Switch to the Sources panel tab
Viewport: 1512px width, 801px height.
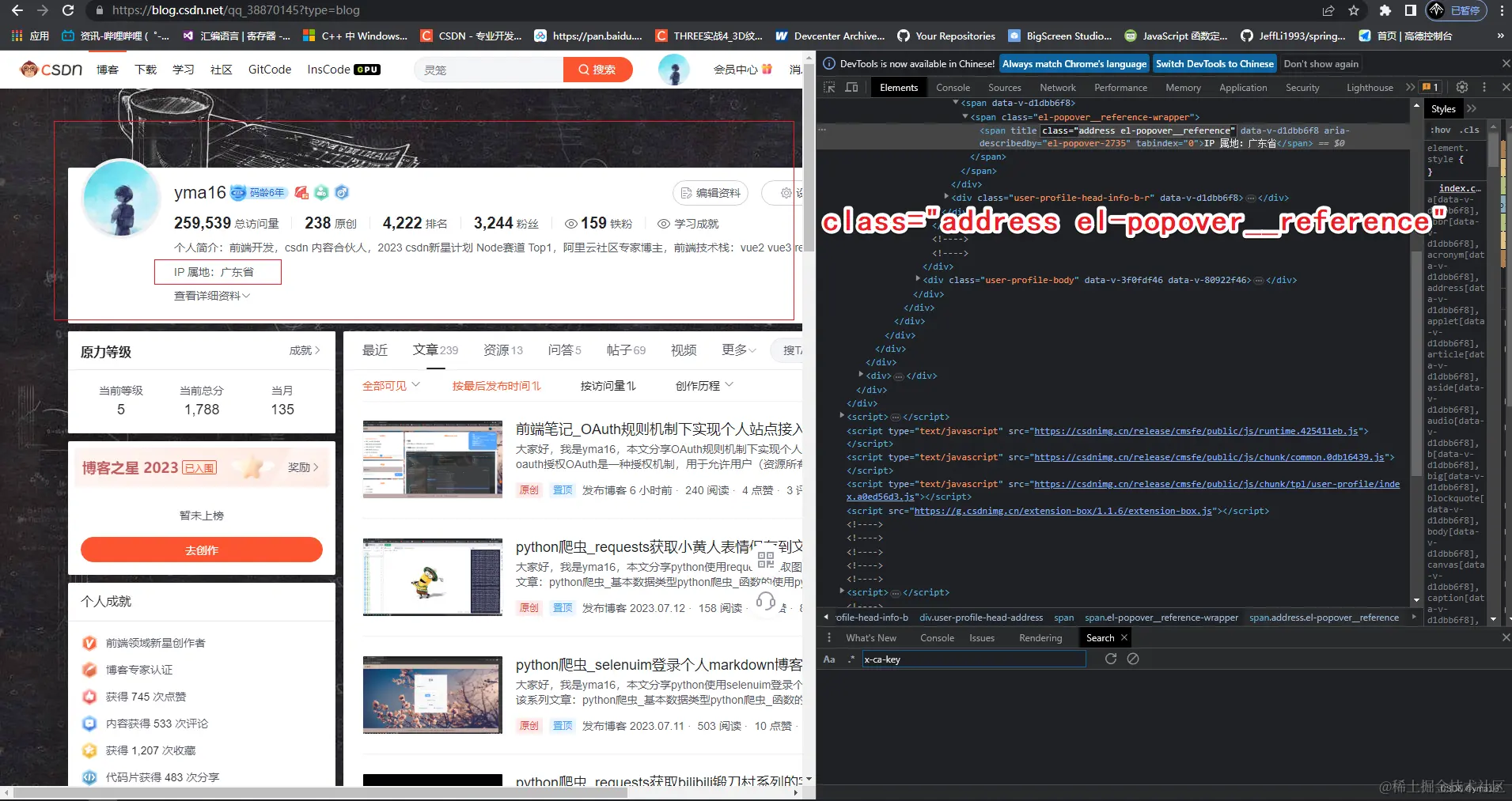click(x=1004, y=87)
